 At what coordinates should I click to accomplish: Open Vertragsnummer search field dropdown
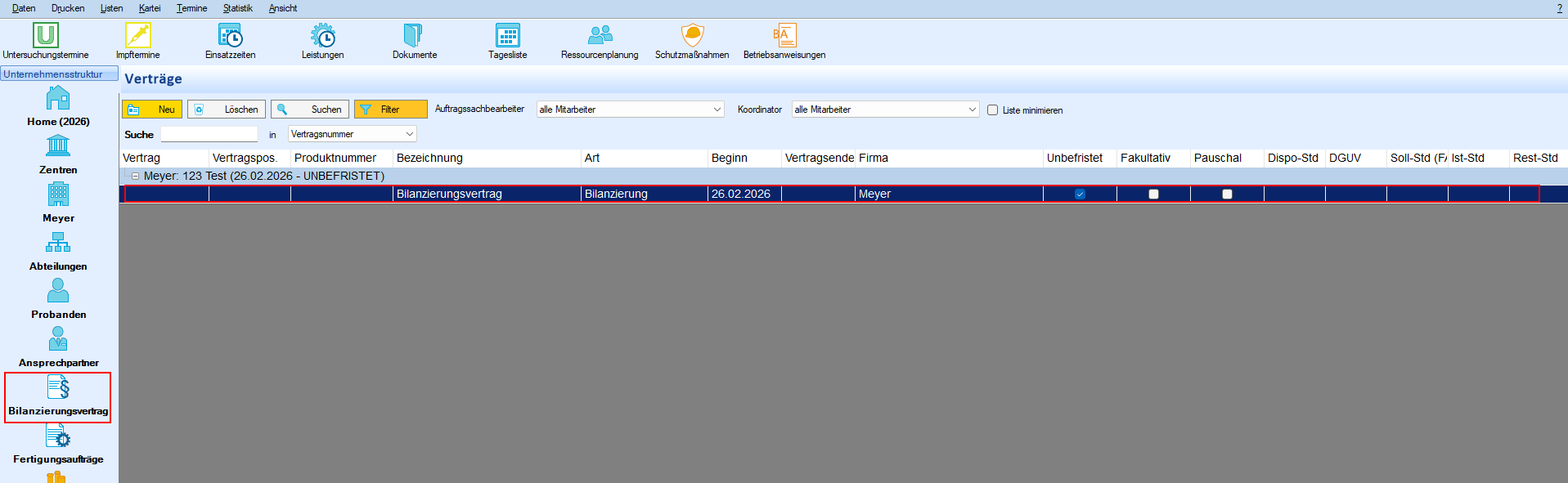[352, 134]
